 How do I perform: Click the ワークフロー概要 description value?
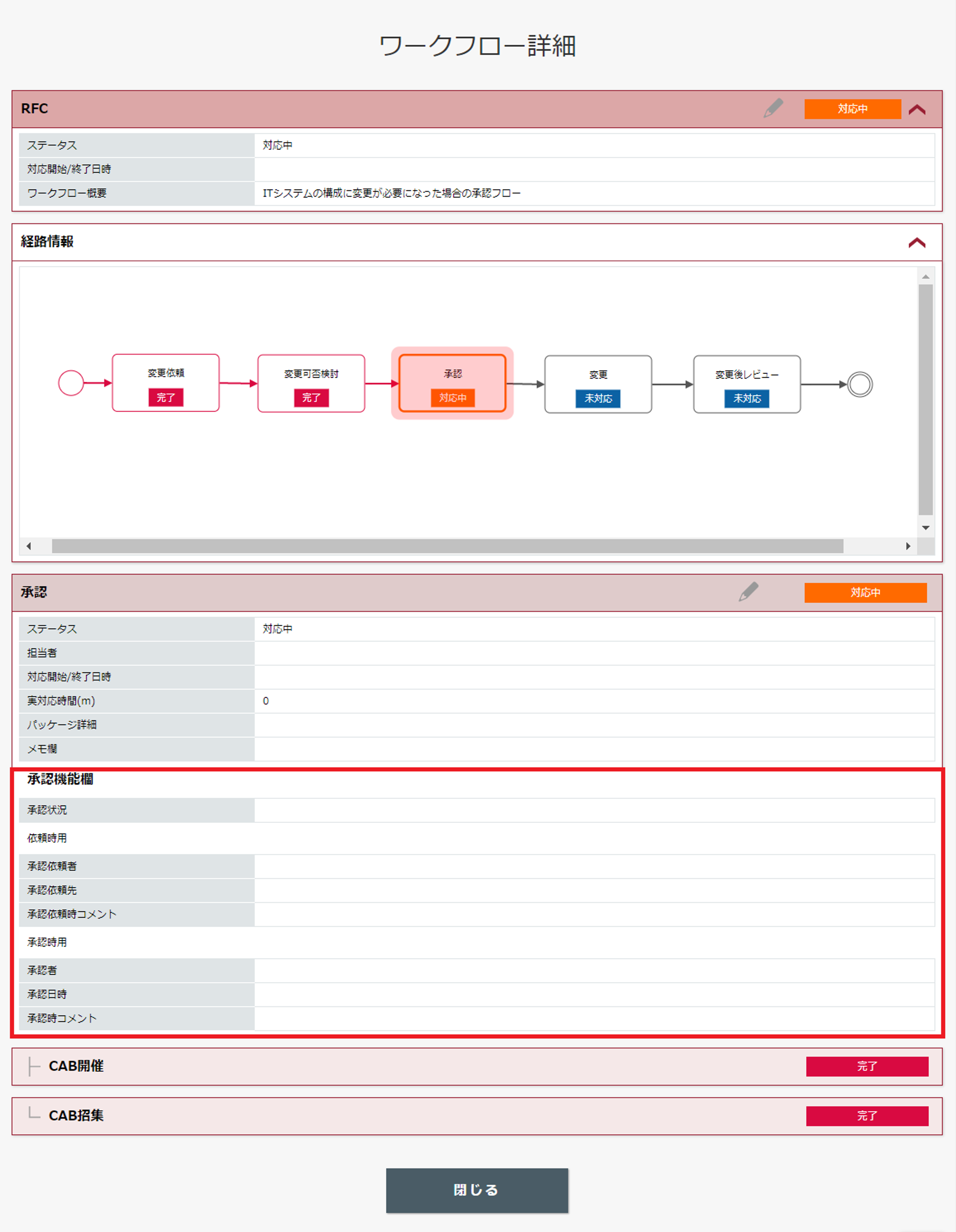coord(392,193)
